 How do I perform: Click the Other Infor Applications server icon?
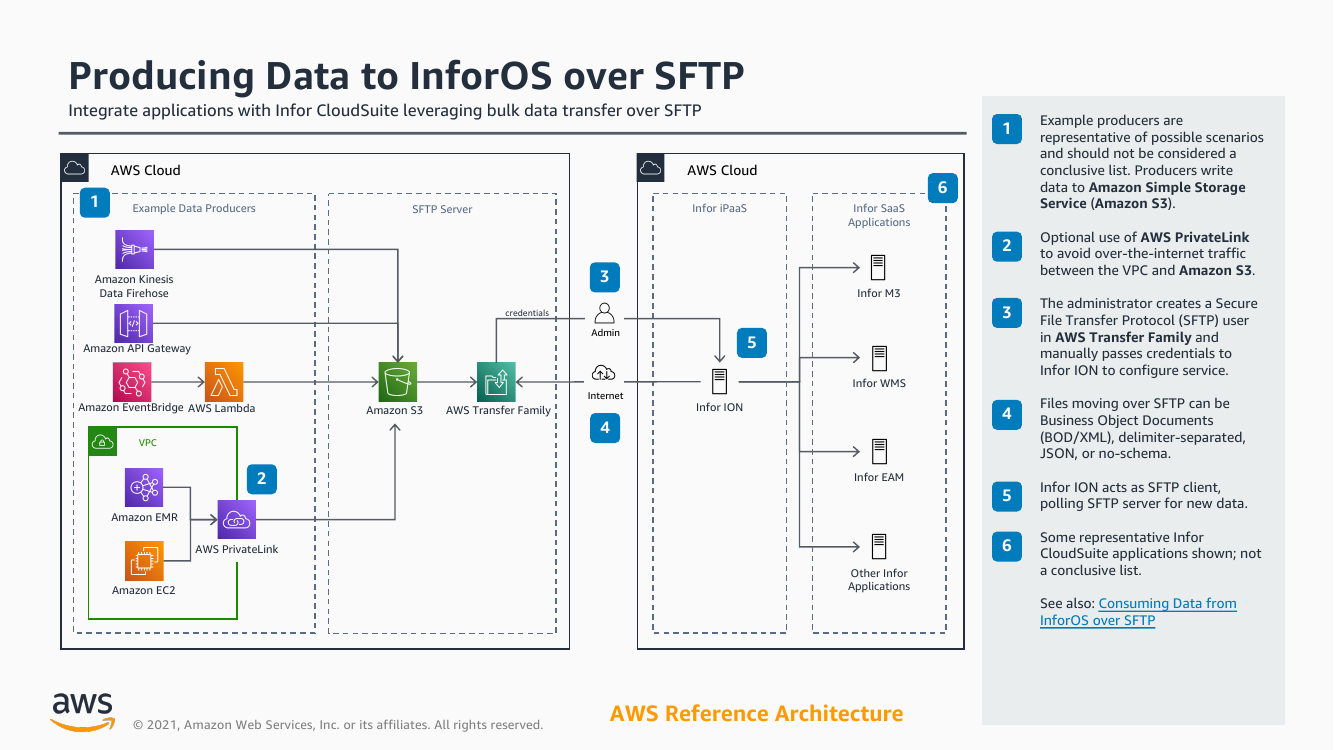coord(879,547)
